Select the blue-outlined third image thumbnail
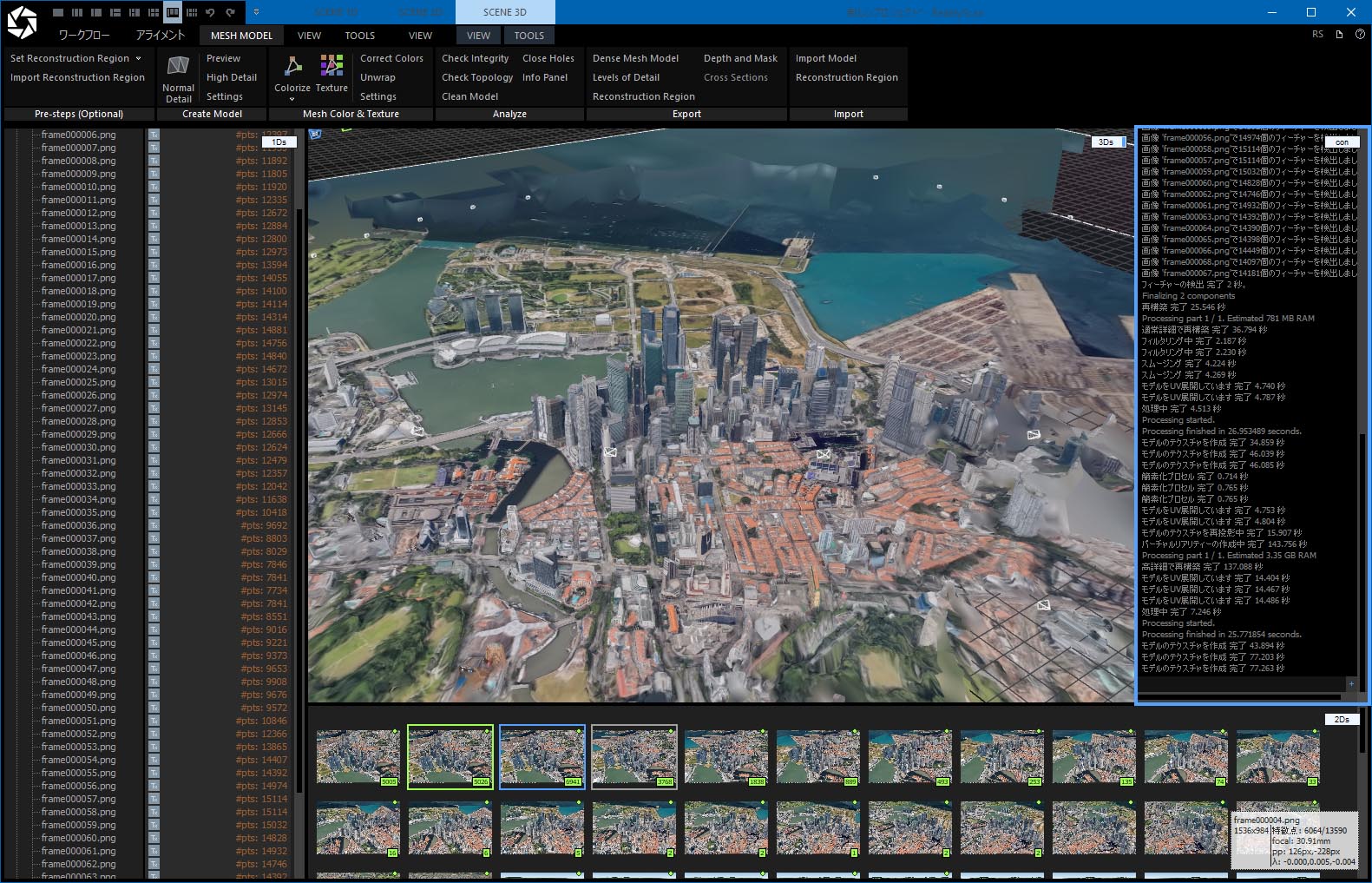The height and width of the screenshot is (883, 1372). [542, 756]
